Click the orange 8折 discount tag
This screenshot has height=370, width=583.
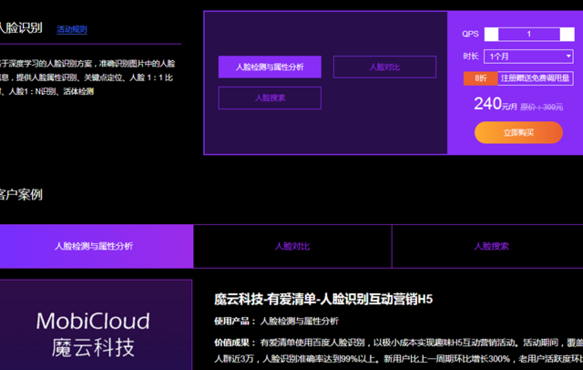480,78
